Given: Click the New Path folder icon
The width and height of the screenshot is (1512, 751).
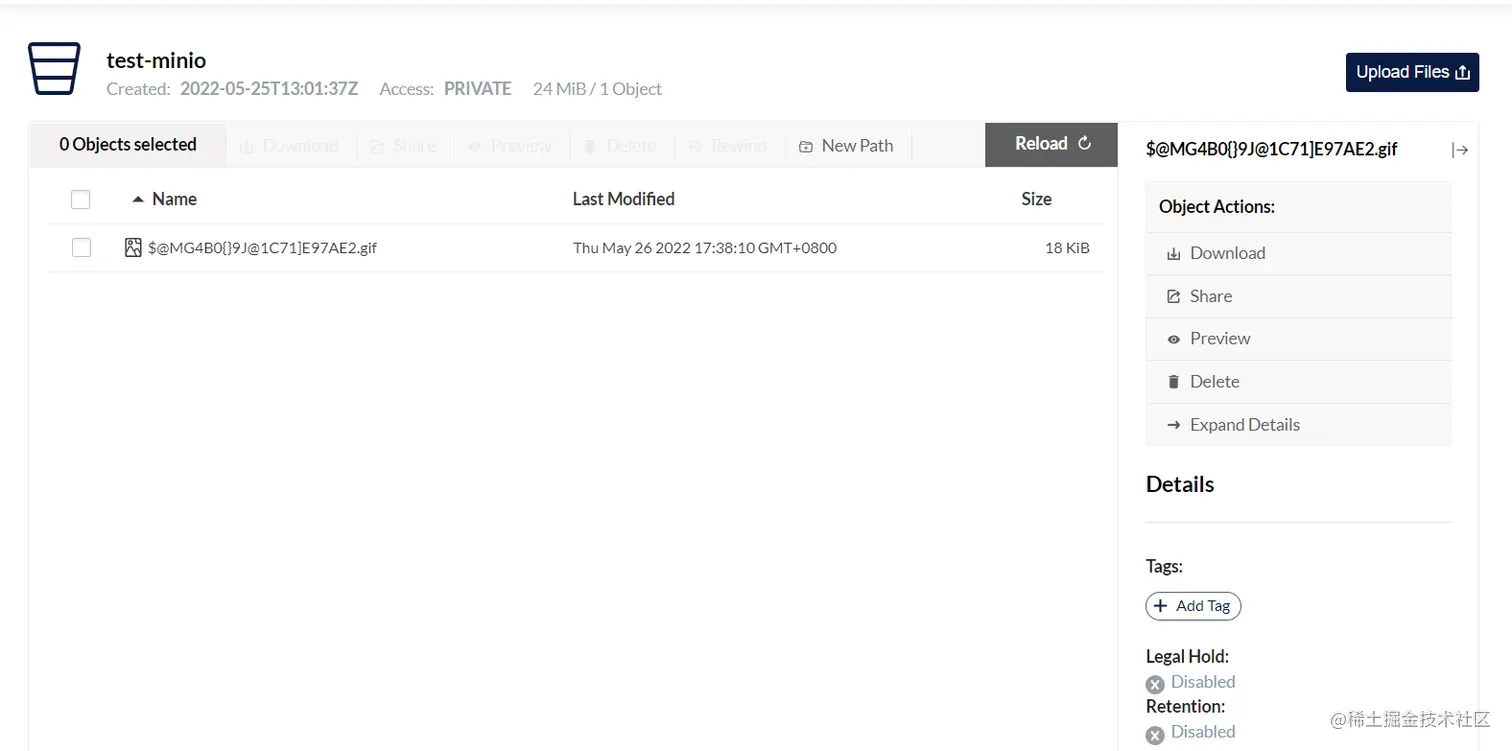Looking at the screenshot, I should [806, 147].
